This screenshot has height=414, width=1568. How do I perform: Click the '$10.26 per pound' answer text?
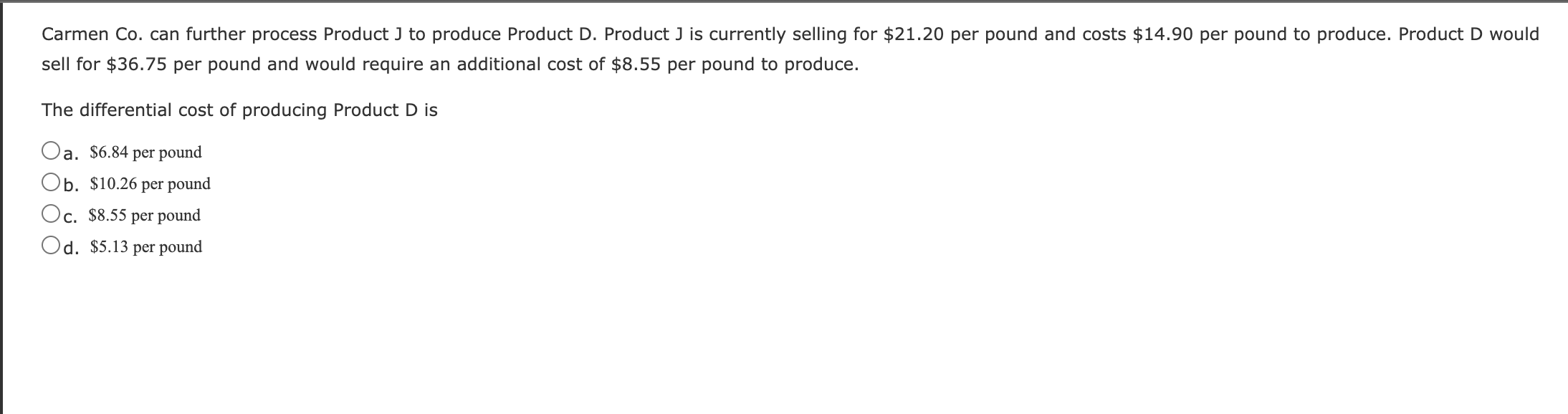pyautogui.click(x=150, y=183)
